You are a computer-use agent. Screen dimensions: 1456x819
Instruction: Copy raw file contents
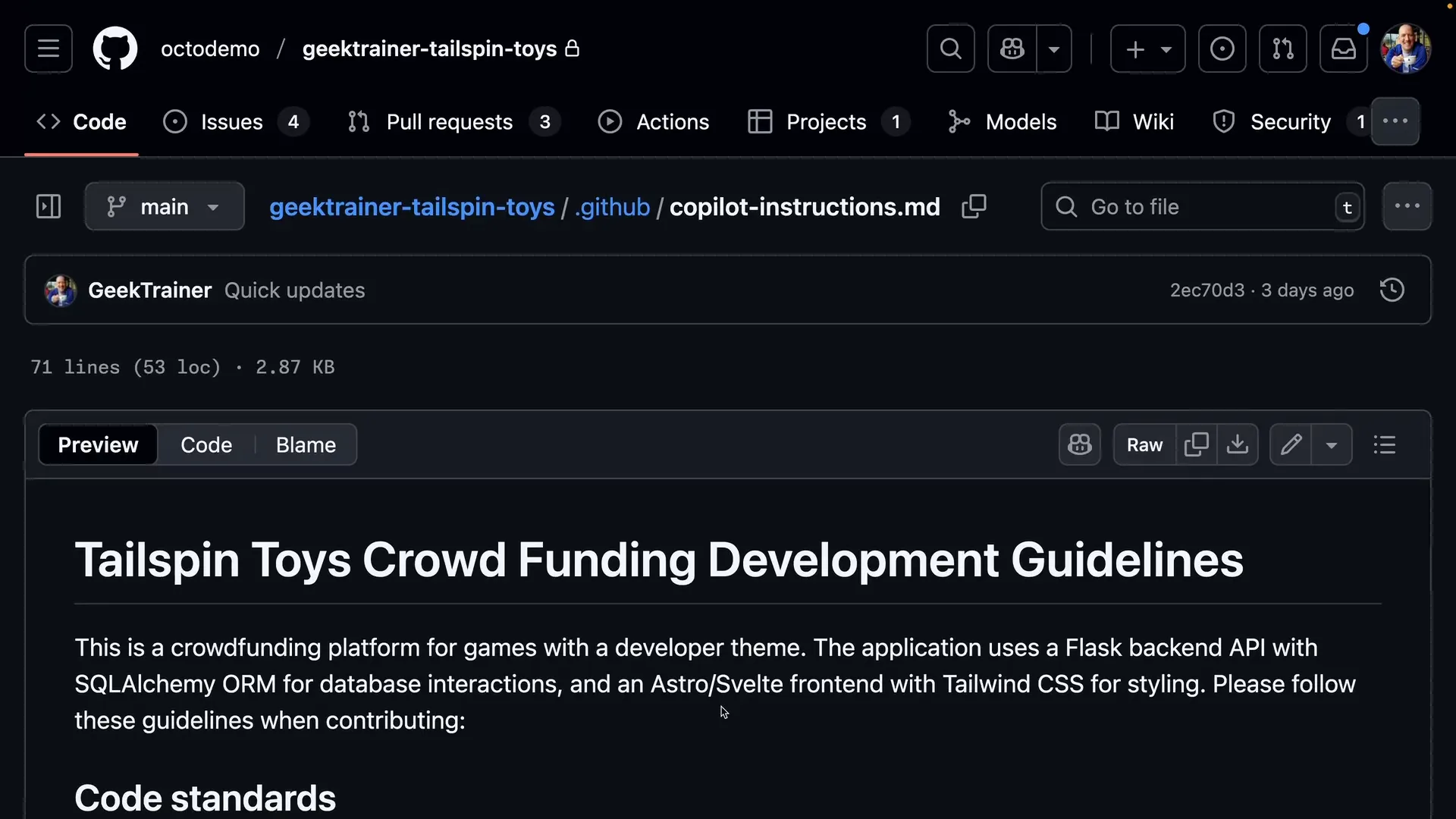click(x=1196, y=444)
